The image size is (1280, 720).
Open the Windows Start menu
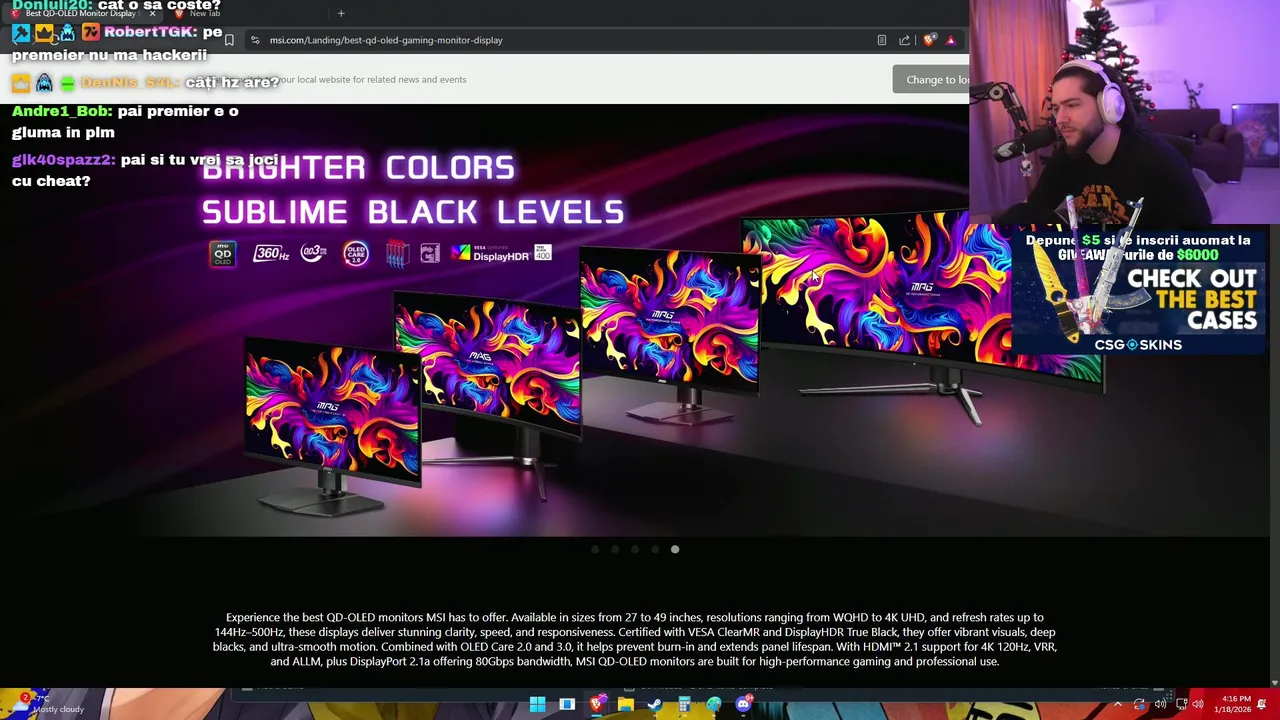pyautogui.click(x=537, y=705)
